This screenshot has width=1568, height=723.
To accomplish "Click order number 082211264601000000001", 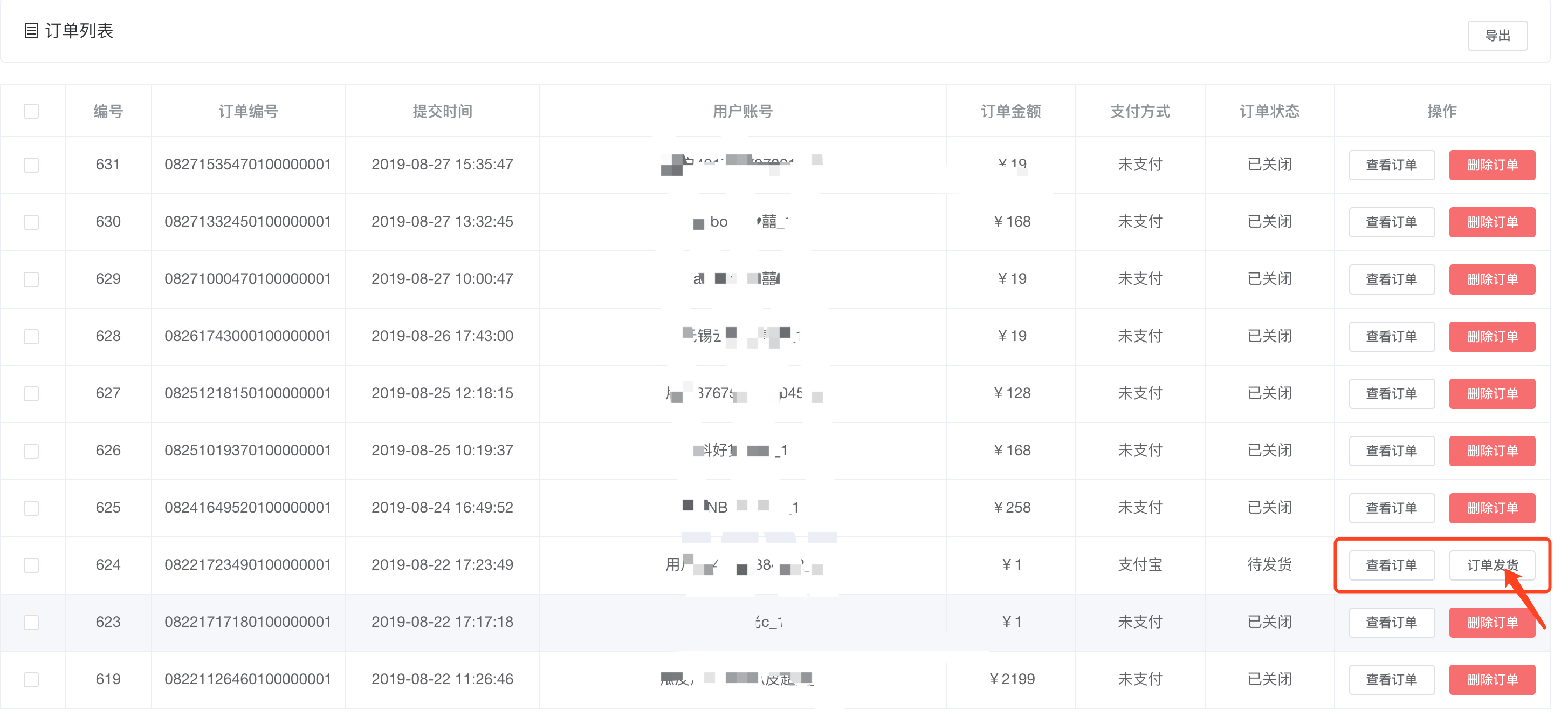I will 247,680.
